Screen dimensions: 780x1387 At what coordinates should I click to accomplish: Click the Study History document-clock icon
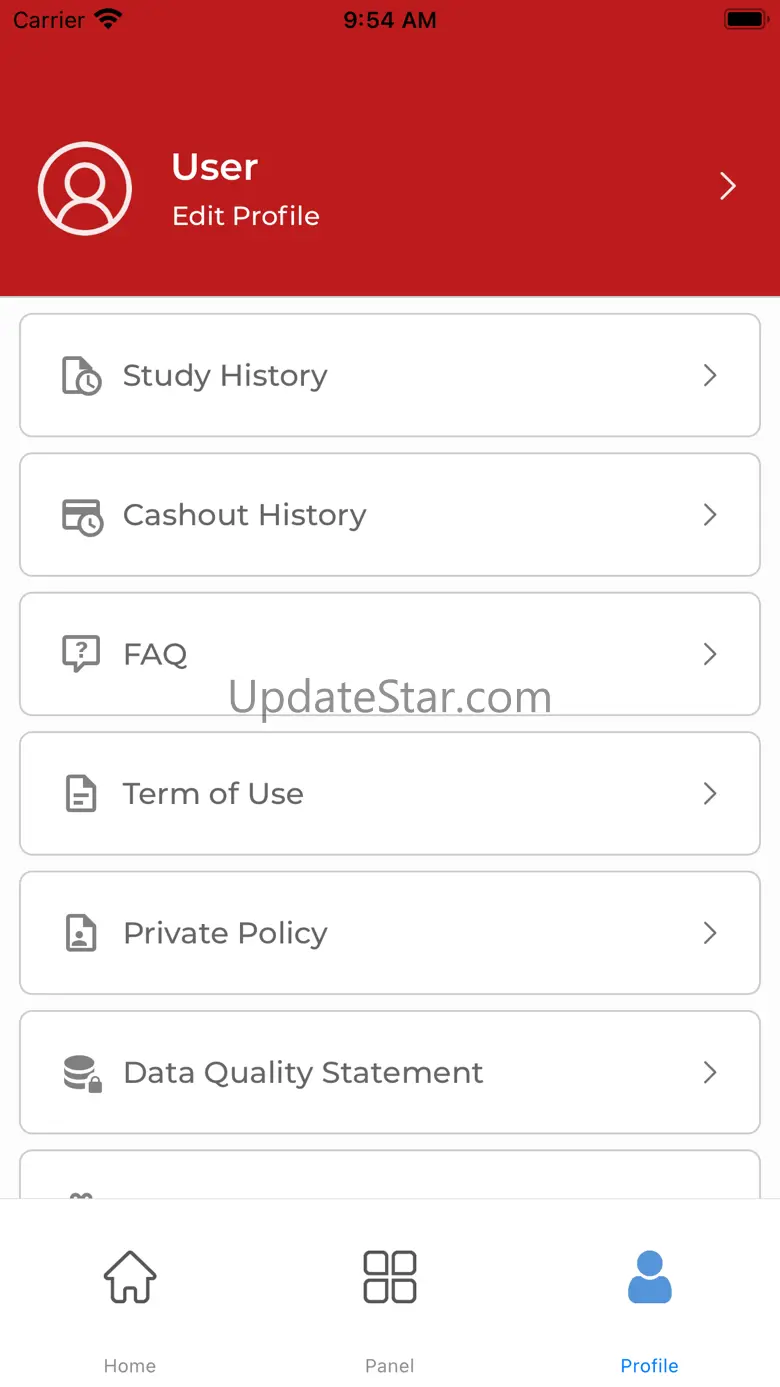pos(81,376)
